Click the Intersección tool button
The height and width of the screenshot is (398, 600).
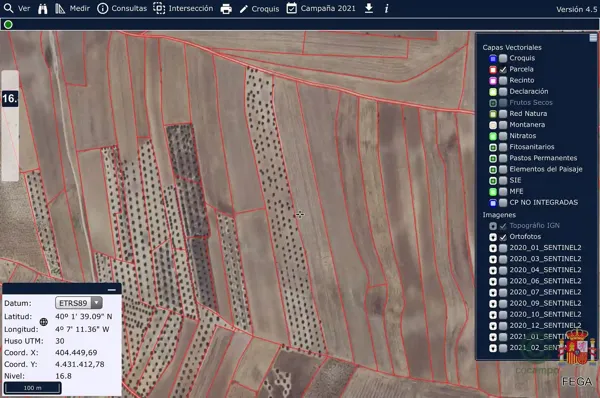click(x=183, y=8)
